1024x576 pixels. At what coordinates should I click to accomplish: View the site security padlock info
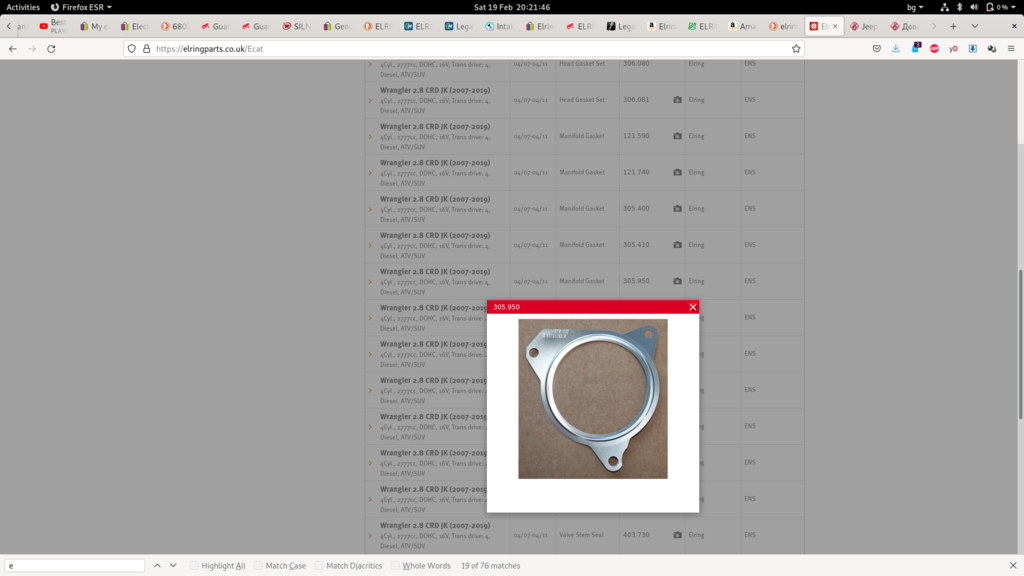click(146, 49)
